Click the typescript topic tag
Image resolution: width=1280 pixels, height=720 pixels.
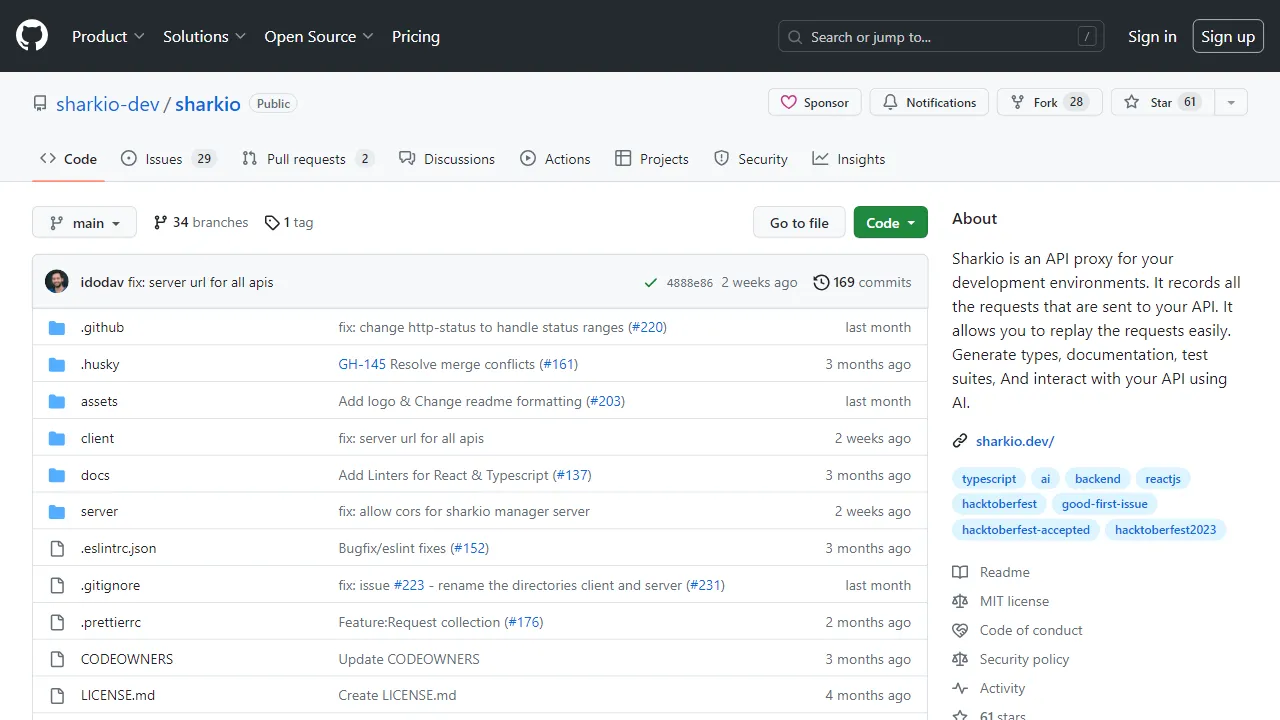(989, 479)
